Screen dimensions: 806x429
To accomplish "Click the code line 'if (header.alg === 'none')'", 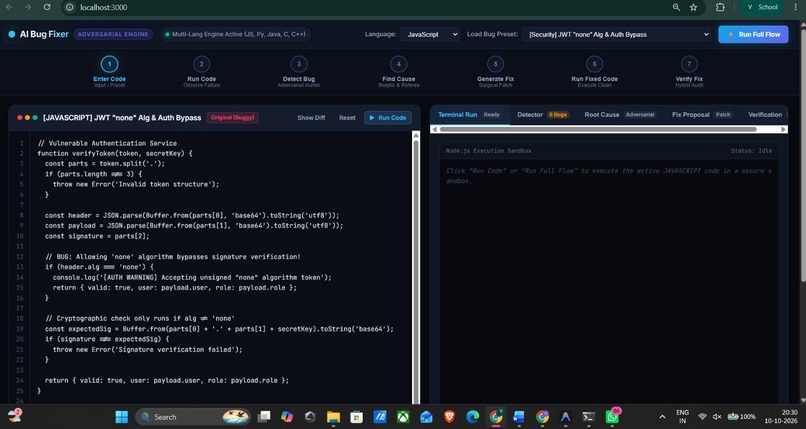I will tap(99, 267).
